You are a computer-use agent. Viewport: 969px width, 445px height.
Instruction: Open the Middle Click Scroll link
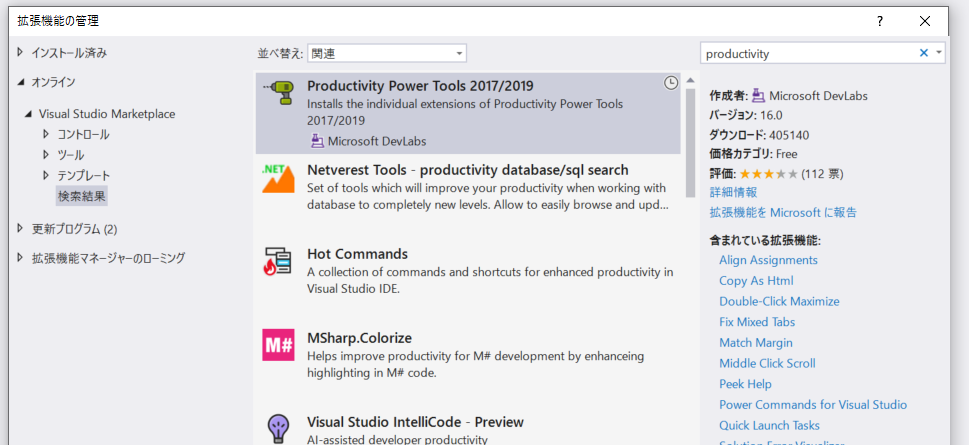pos(767,363)
